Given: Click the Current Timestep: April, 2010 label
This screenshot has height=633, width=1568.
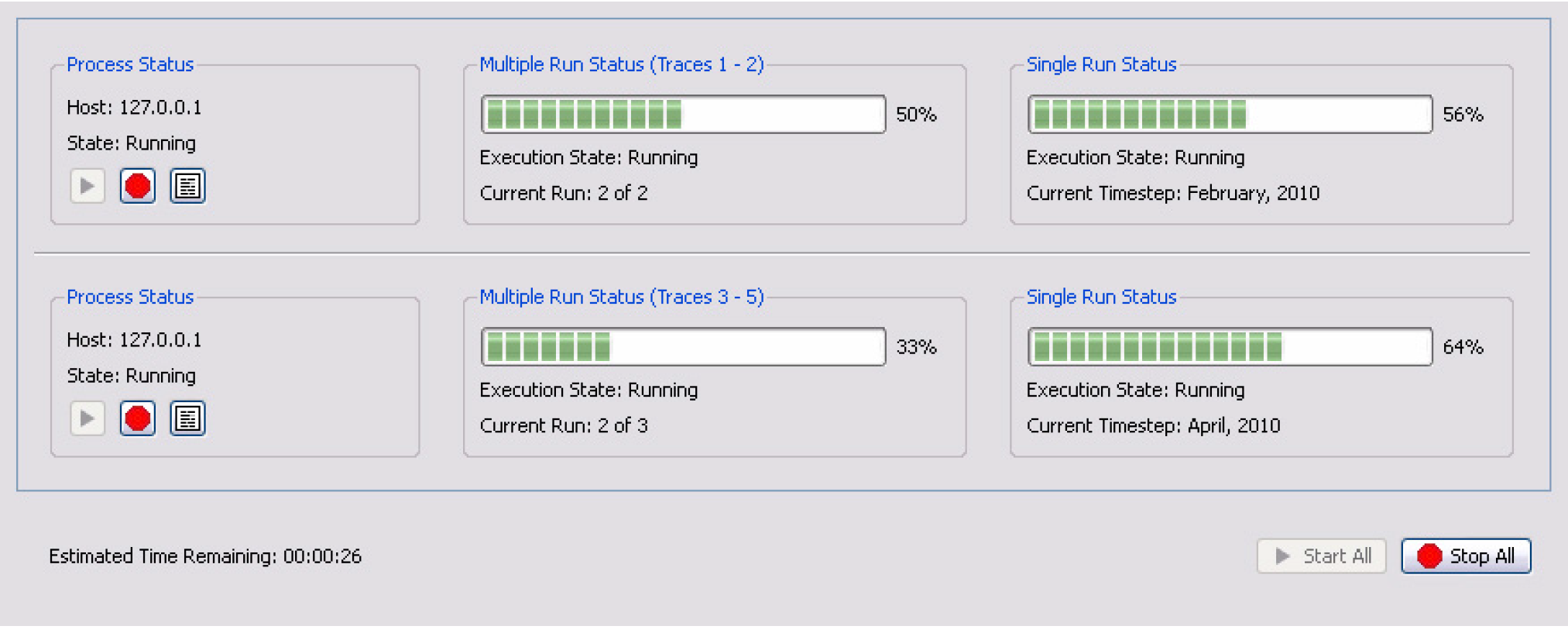Looking at the screenshot, I should click(x=1154, y=426).
